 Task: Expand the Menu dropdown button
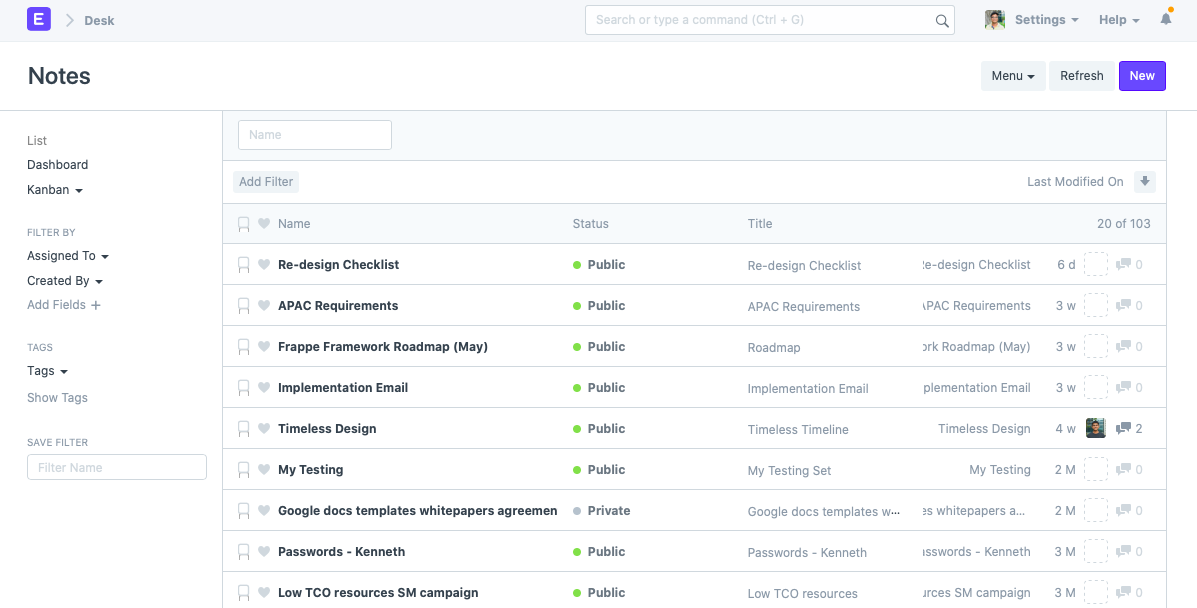tap(1013, 76)
